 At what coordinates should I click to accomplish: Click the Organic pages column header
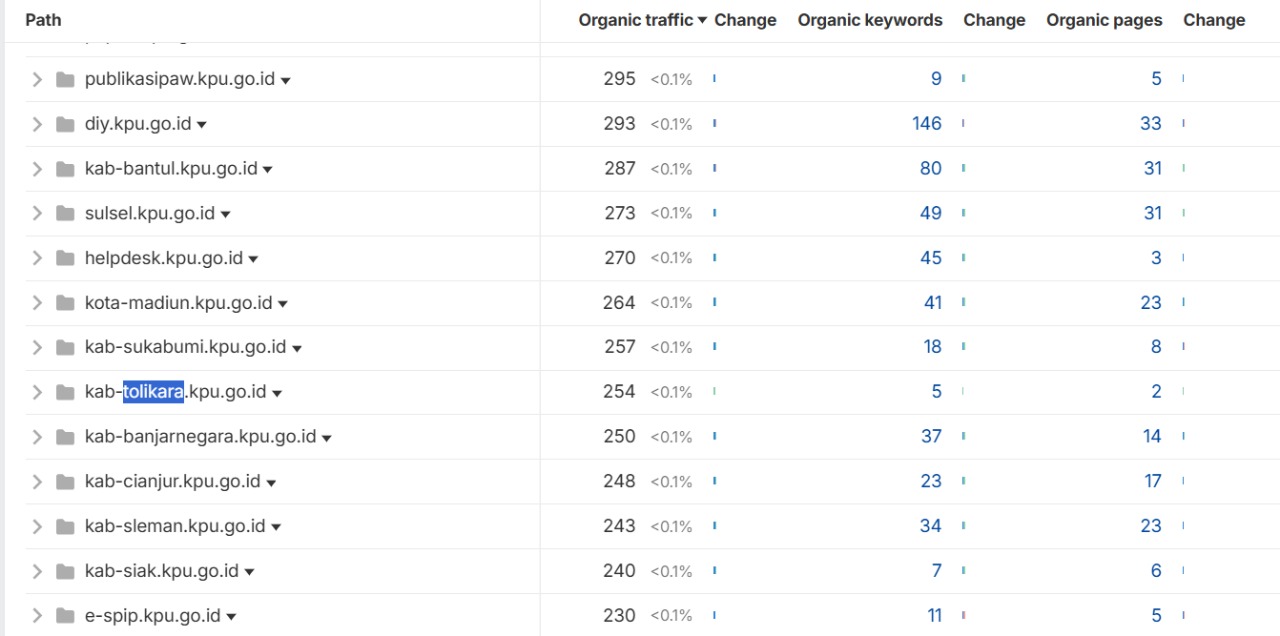point(1104,20)
